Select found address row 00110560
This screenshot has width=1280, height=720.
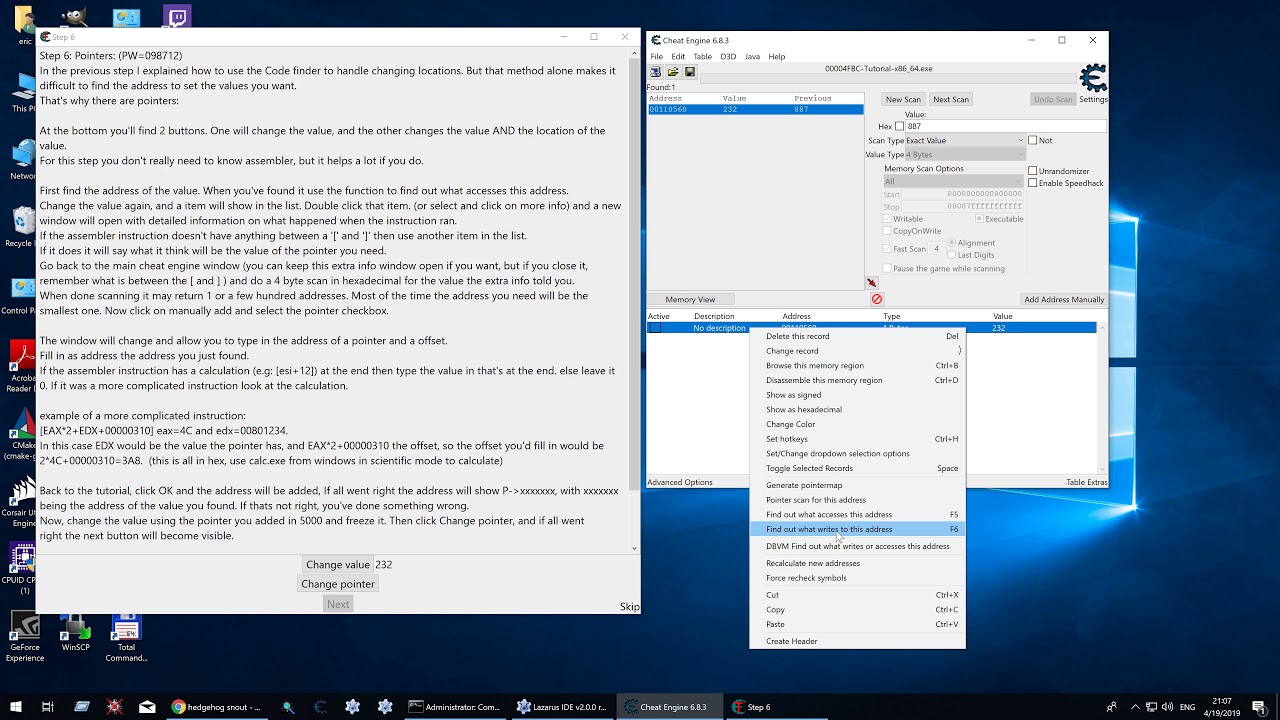coord(755,109)
